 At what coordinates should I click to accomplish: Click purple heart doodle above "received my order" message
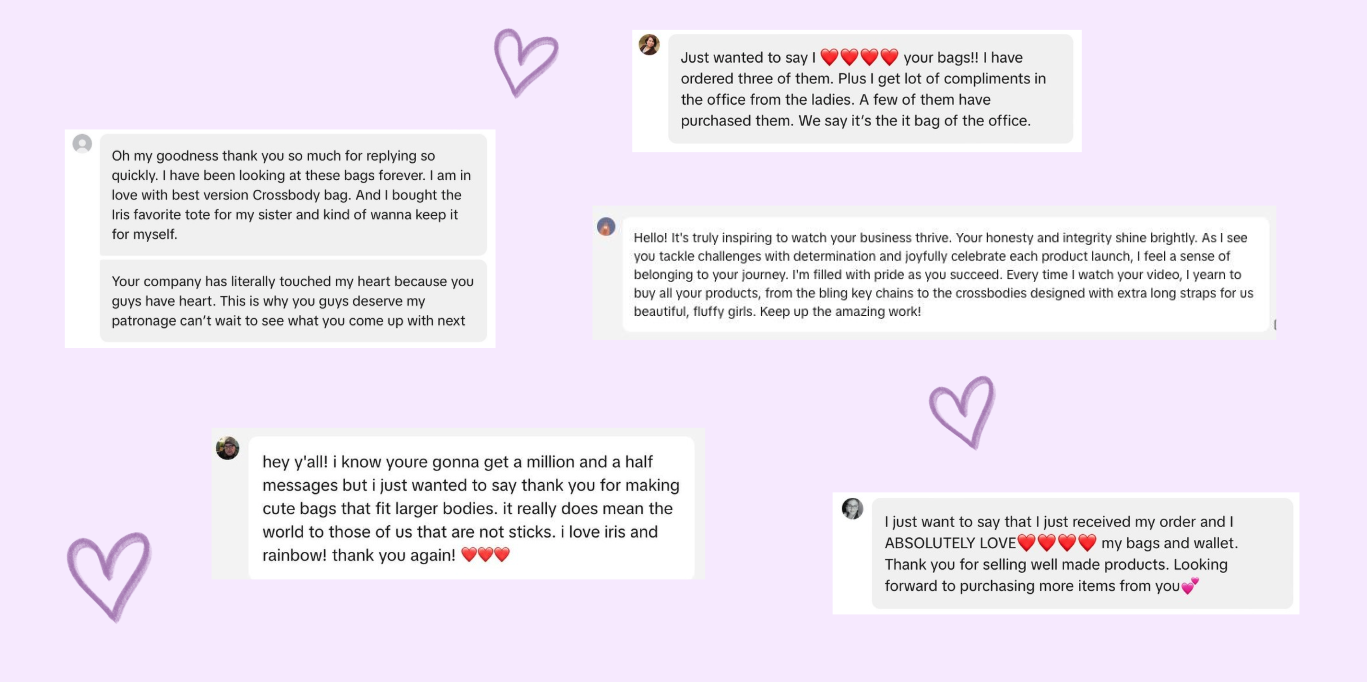(962, 410)
